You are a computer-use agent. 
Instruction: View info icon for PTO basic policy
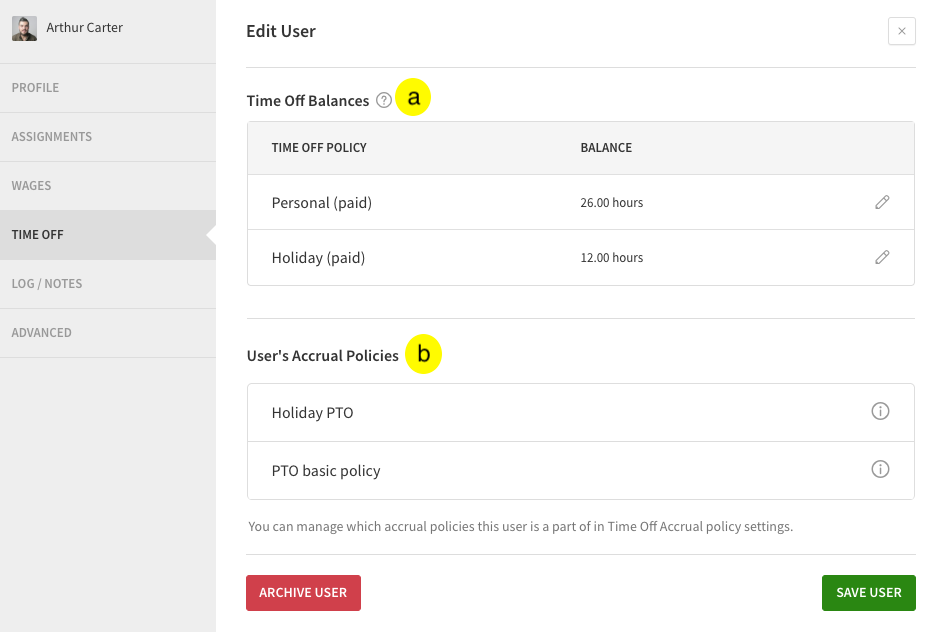pyautogui.click(x=879, y=467)
